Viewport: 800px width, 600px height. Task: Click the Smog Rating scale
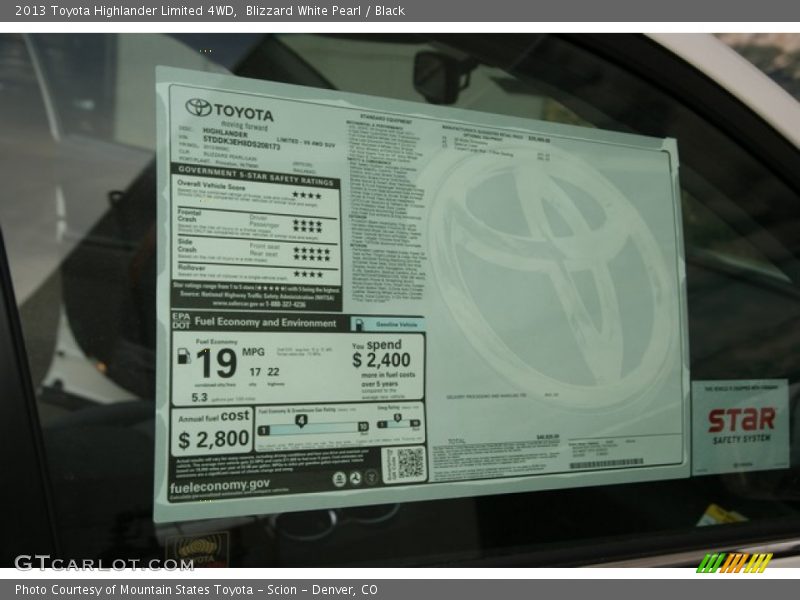(x=398, y=421)
